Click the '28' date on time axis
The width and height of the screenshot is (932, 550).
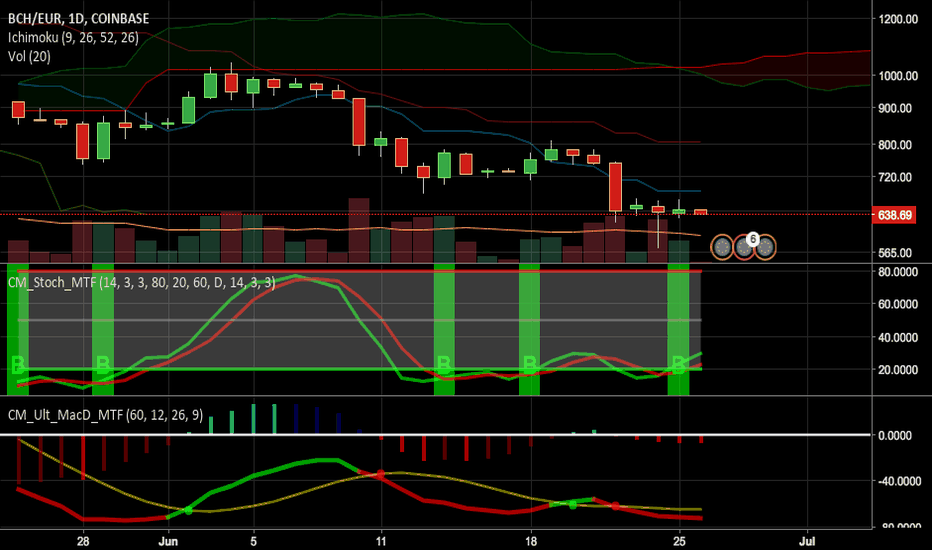[x=83, y=541]
